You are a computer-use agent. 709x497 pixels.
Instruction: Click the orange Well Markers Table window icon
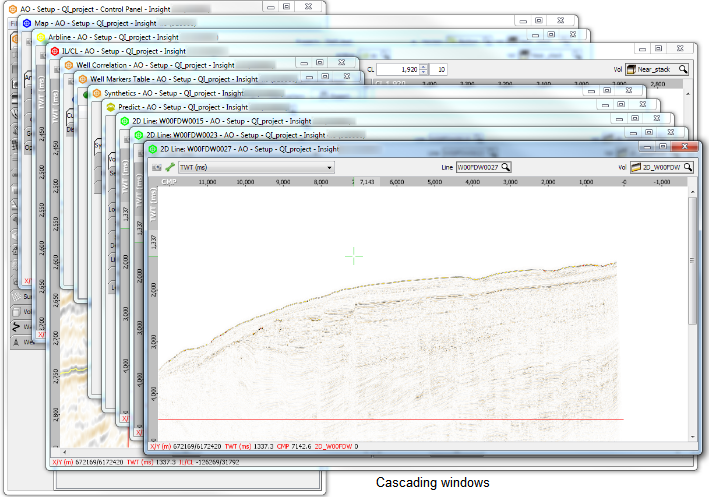point(83,79)
